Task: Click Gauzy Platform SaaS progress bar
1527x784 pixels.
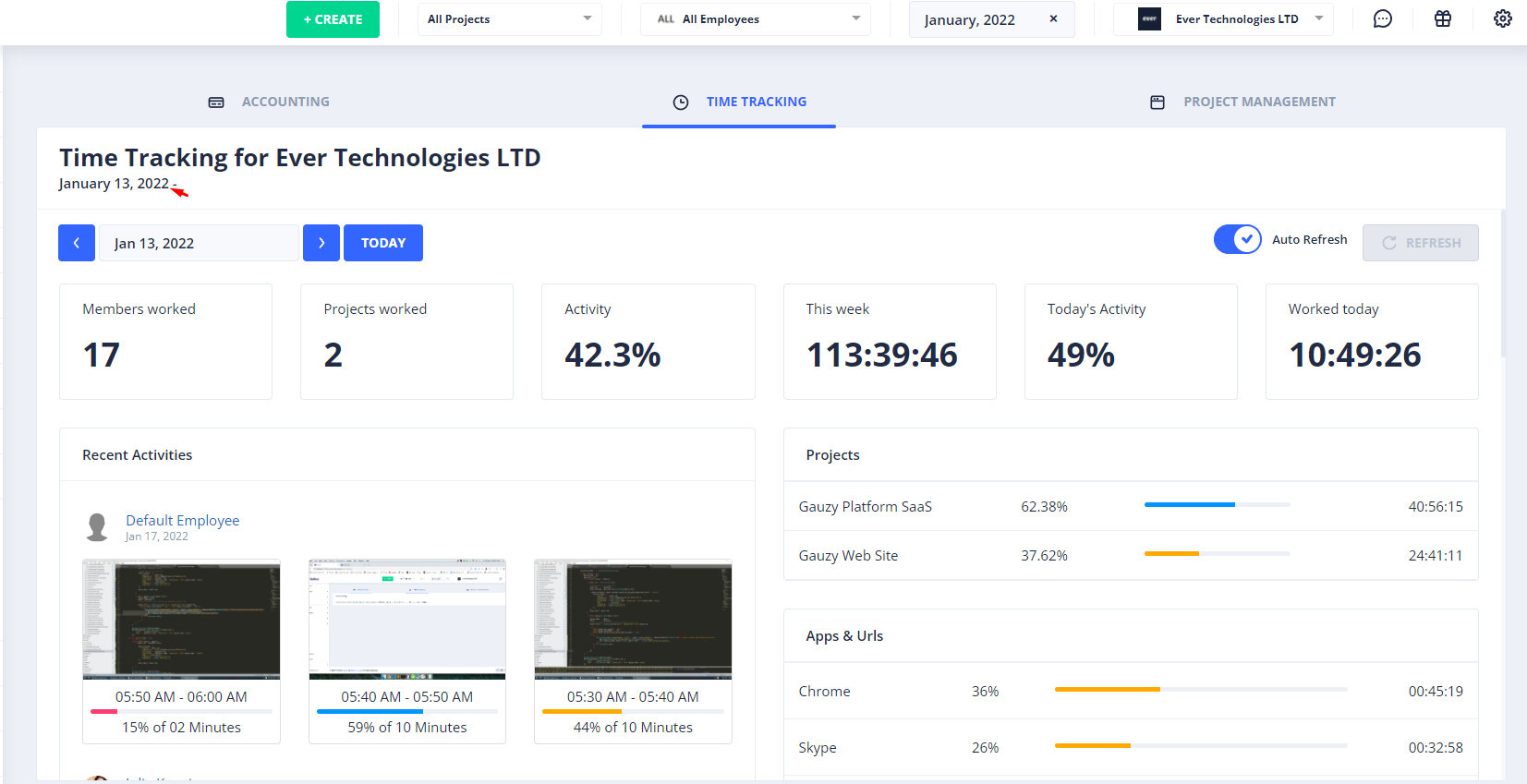Action: [1218, 504]
